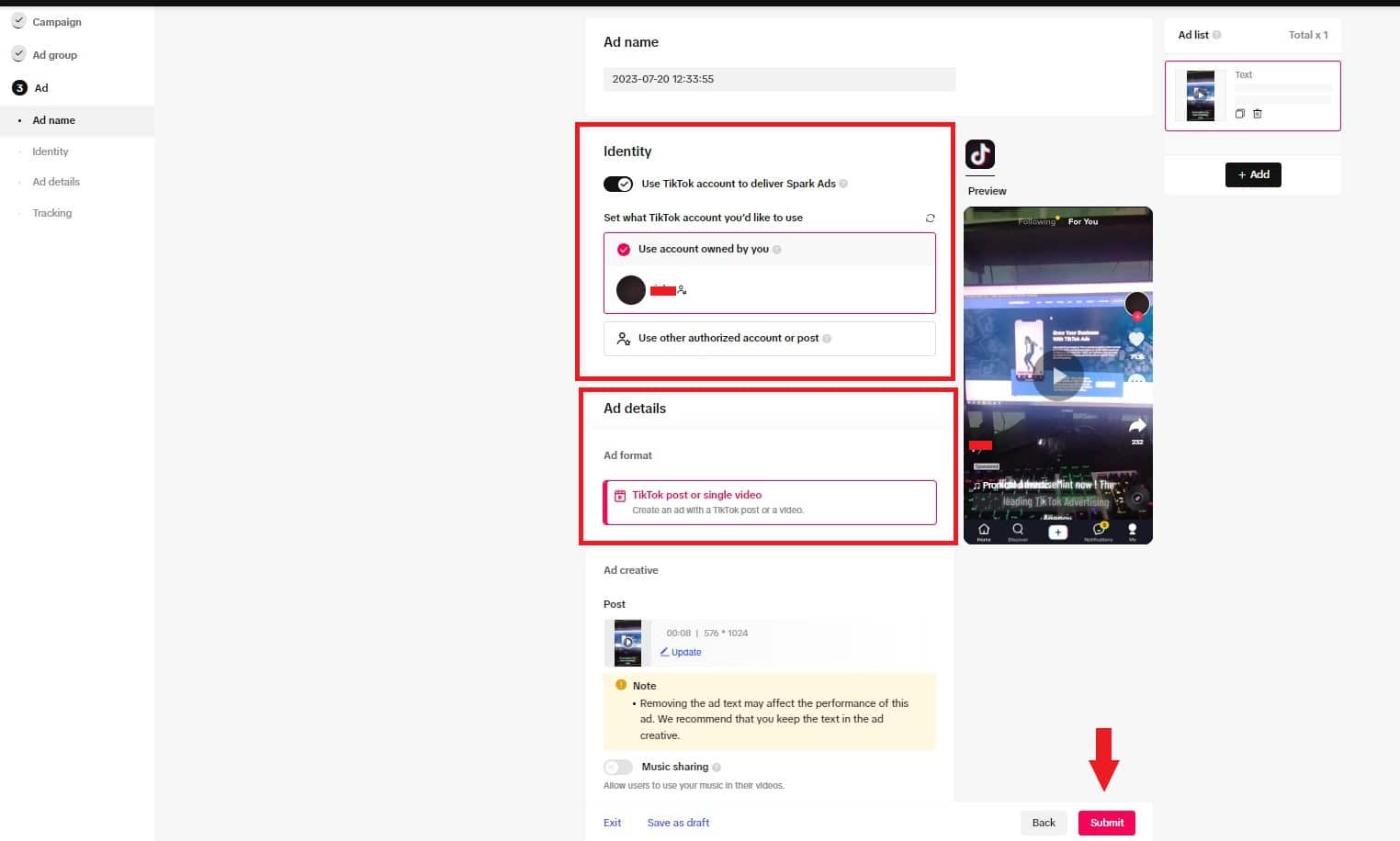1400x841 pixels.
Task: Select Use account owned by you
Action: pyautogui.click(x=770, y=249)
